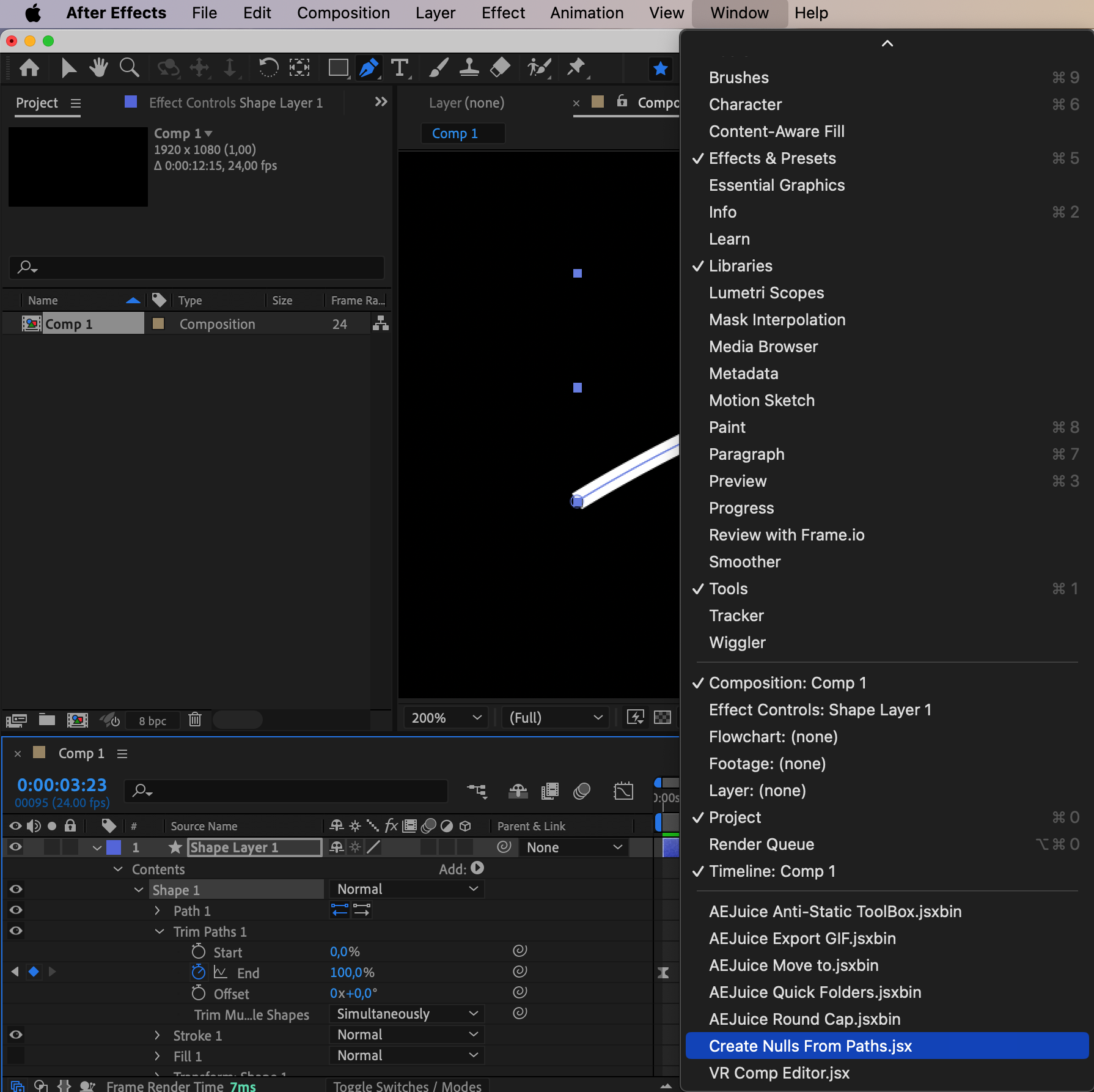1094x1092 pixels.
Task: Select the Puppet Pin tool
Action: (x=576, y=68)
